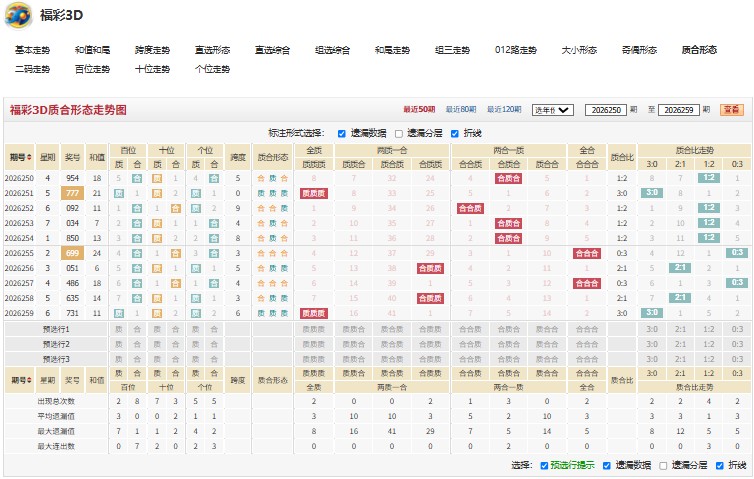The image size is (754, 479).
Task: Click the top 和值 column header
Action: (x=97, y=157)
